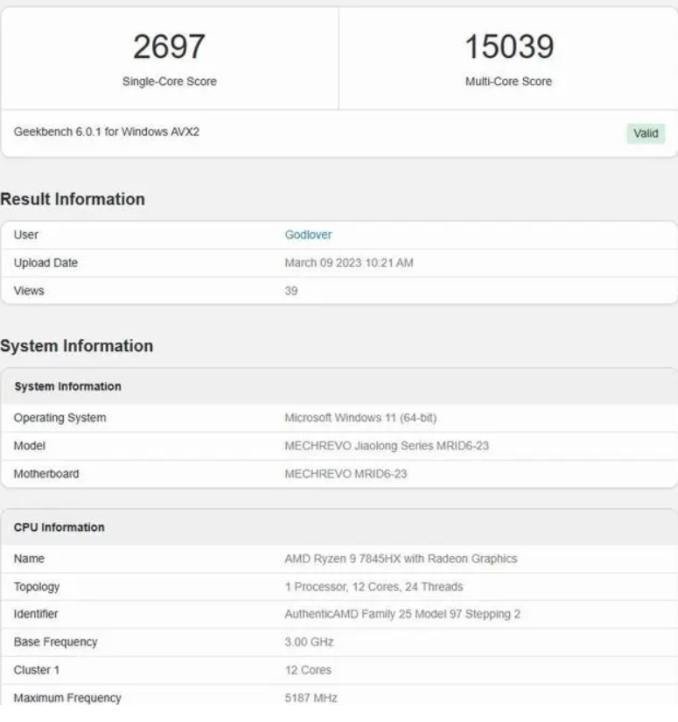This screenshot has width=678, height=722.
Task: Select '1 Processor, 12 Cores, 24 Threads'
Action: [x=374, y=587]
